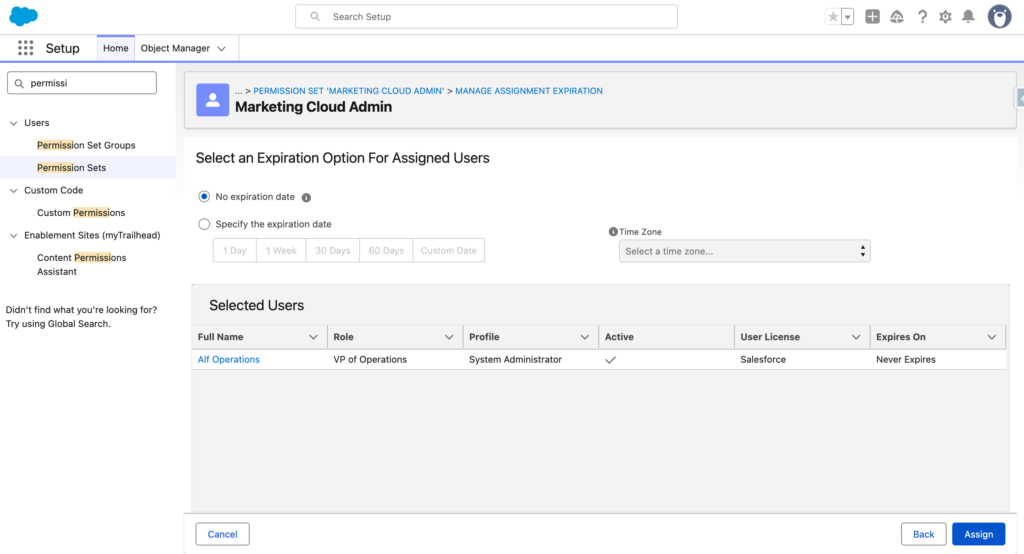Open the user profile avatar
Screen dimensions: 1024x554
tap(999, 17)
